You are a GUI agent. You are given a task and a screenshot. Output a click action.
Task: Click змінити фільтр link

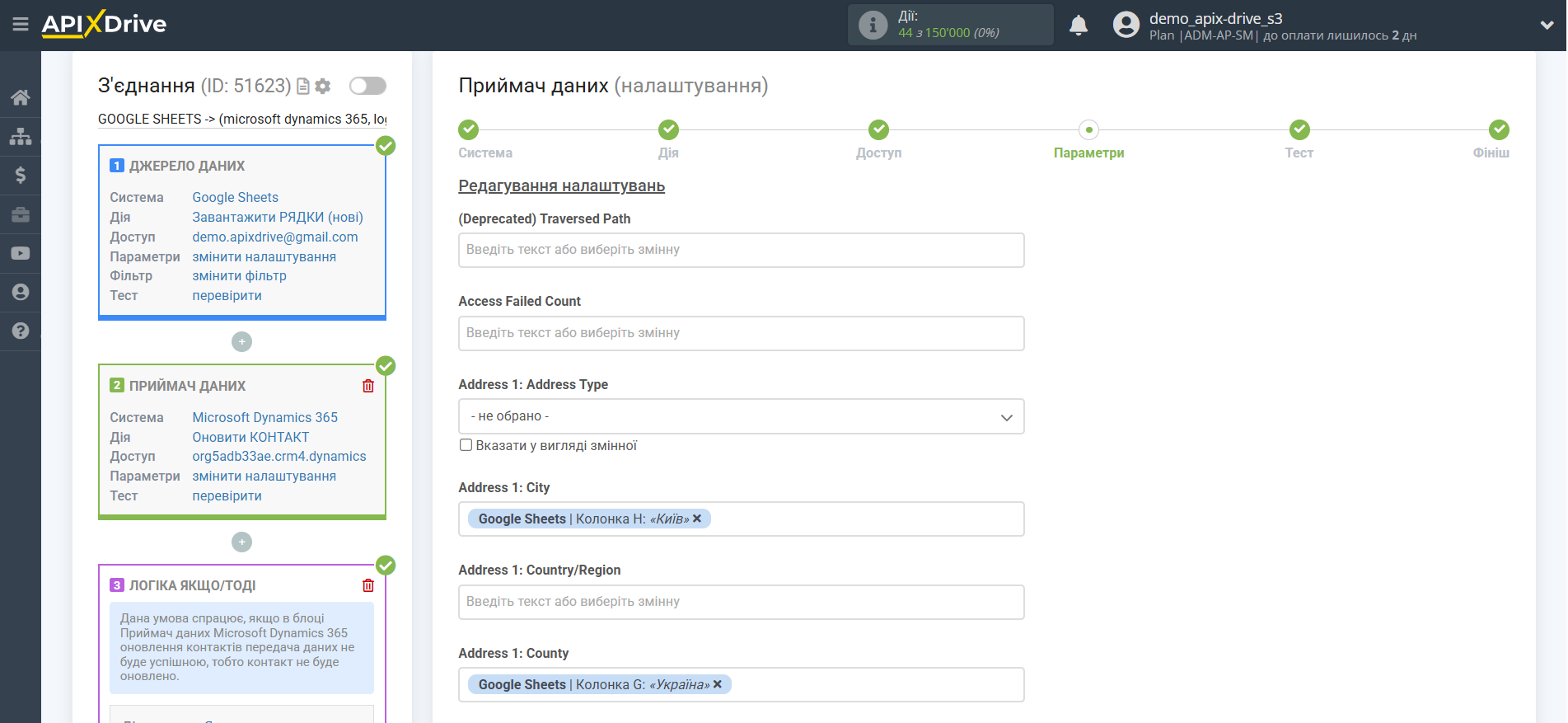click(x=239, y=275)
